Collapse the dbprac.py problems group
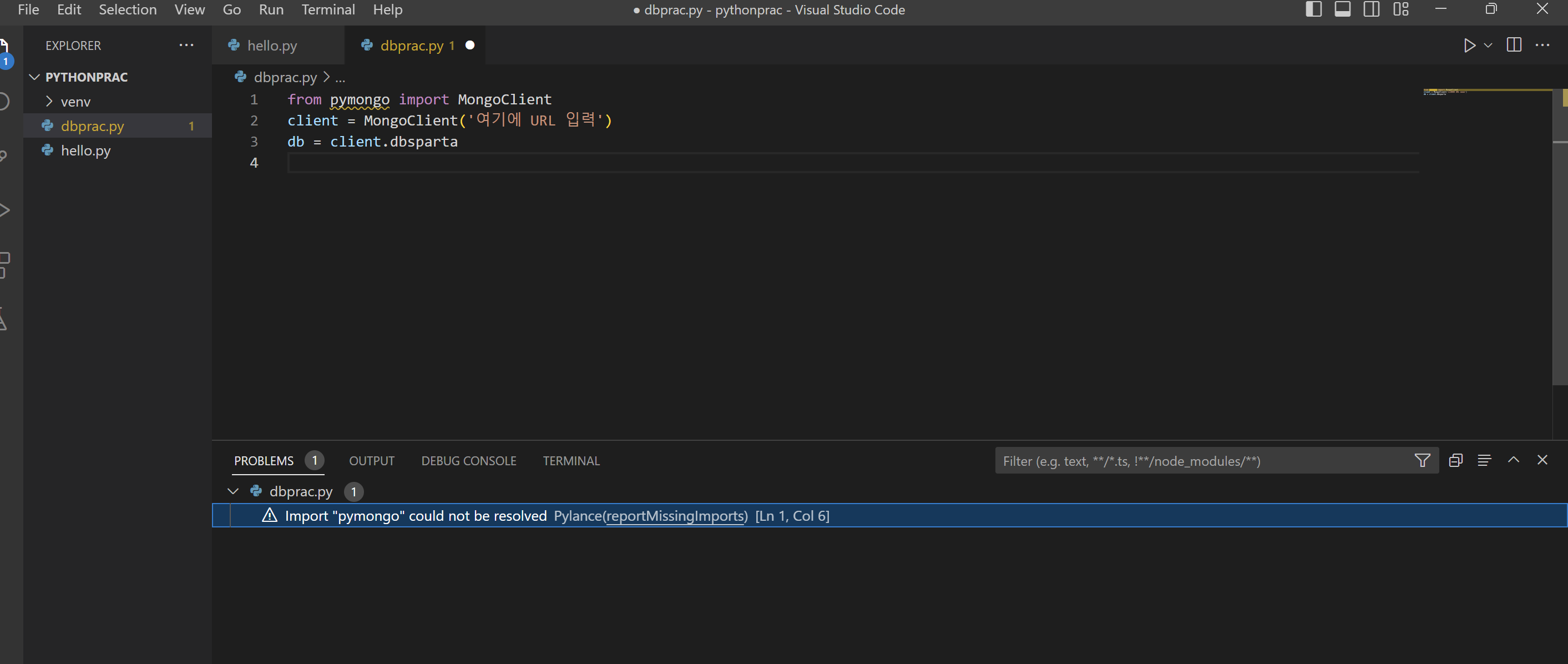This screenshot has width=1568, height=664. tap(233, 491)
